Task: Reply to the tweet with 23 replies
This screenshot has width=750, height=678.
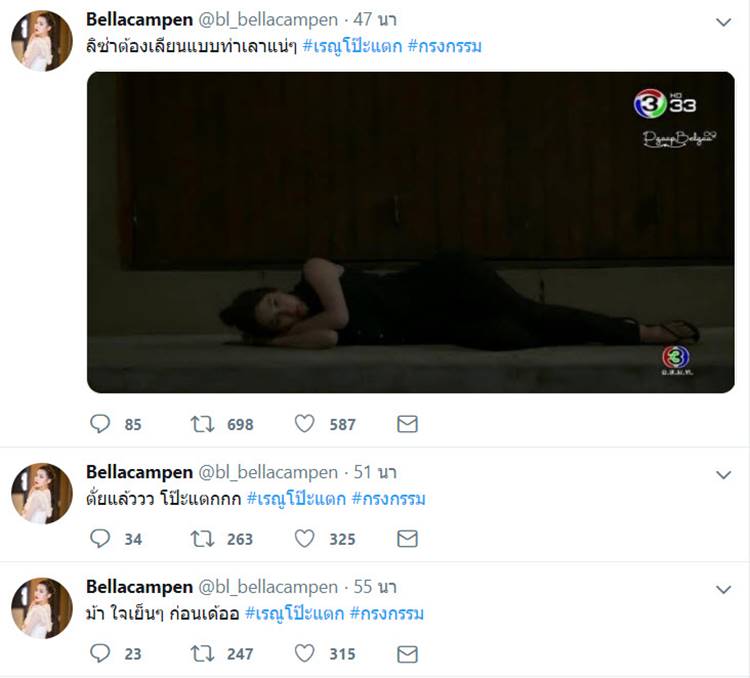Action: pos(100,654)
